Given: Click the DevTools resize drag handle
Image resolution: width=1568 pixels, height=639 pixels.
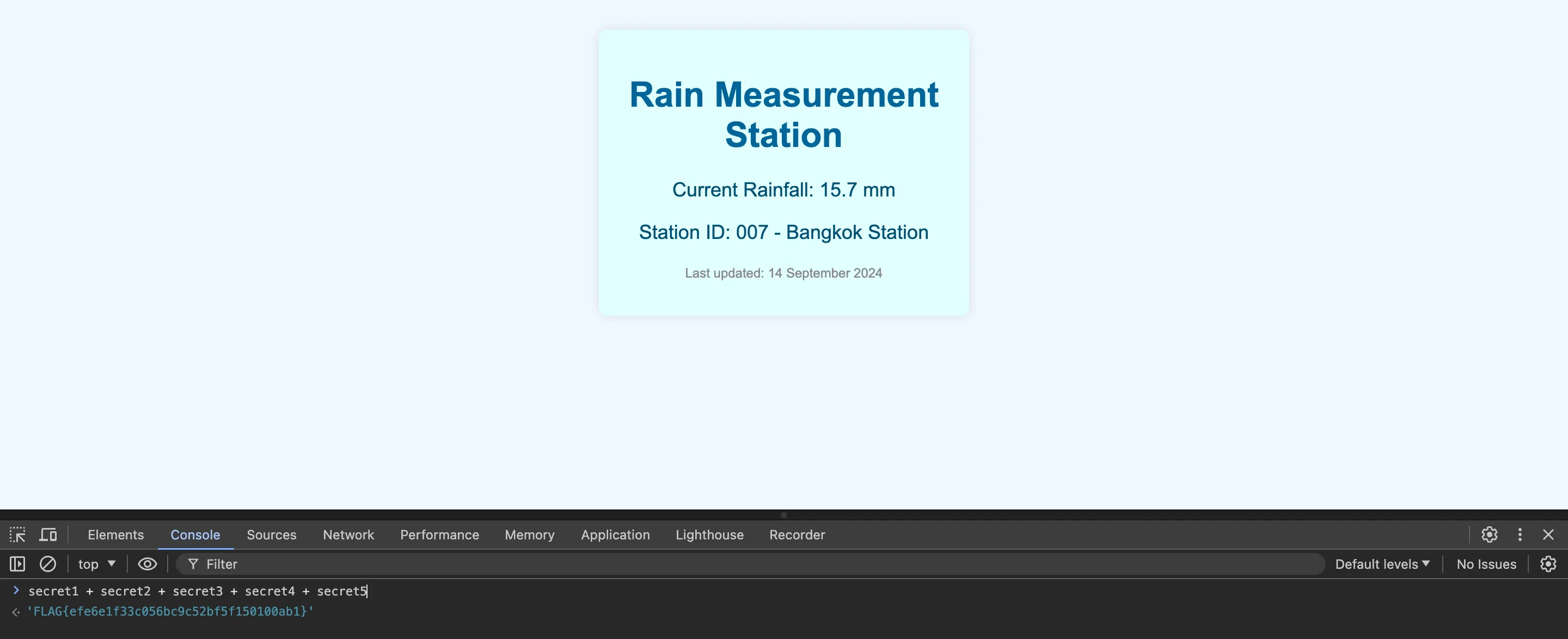Looking at the screenshot, I should point(784,515).
